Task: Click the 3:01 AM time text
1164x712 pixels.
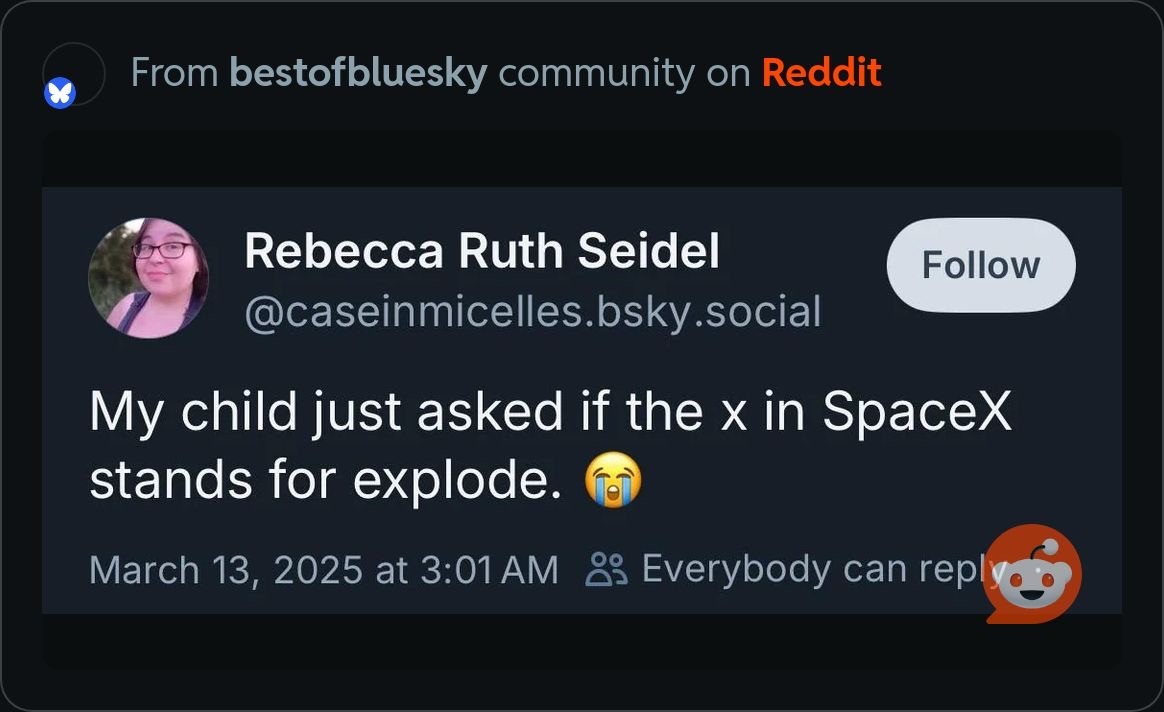Action: pyautogui.click(x=488, y=570)
